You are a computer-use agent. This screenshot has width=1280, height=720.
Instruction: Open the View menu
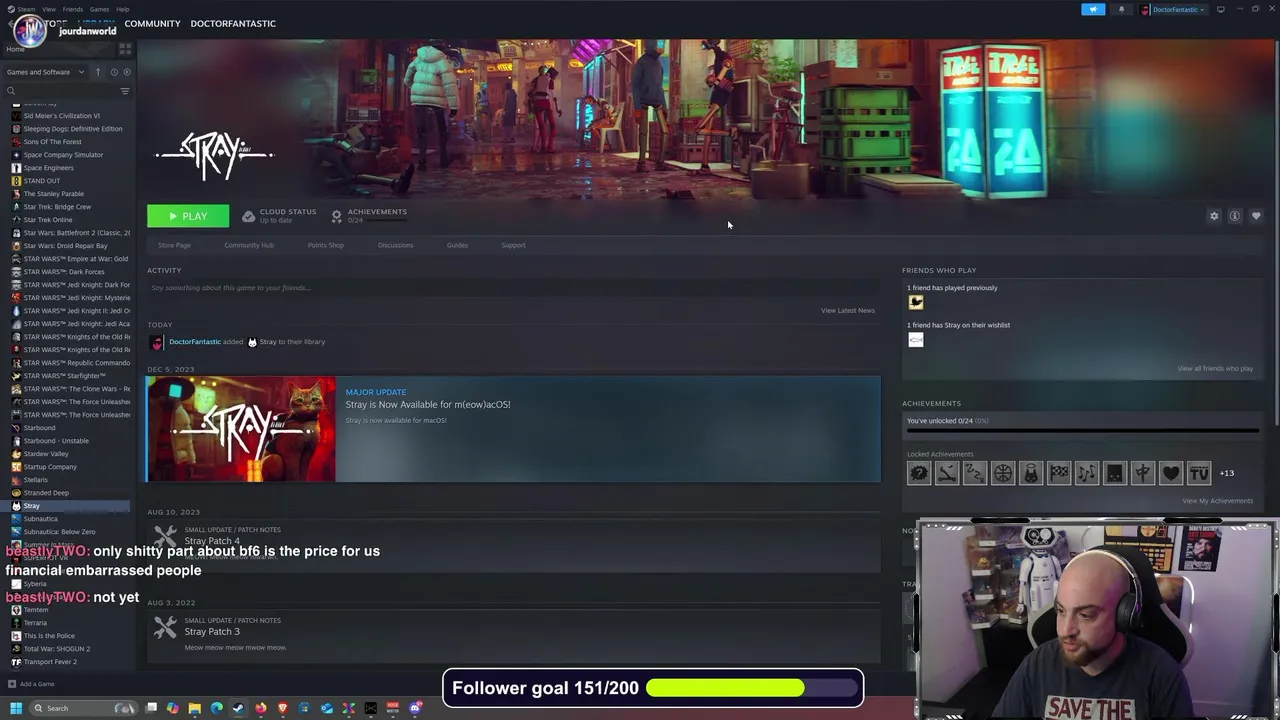coord(49,9)
